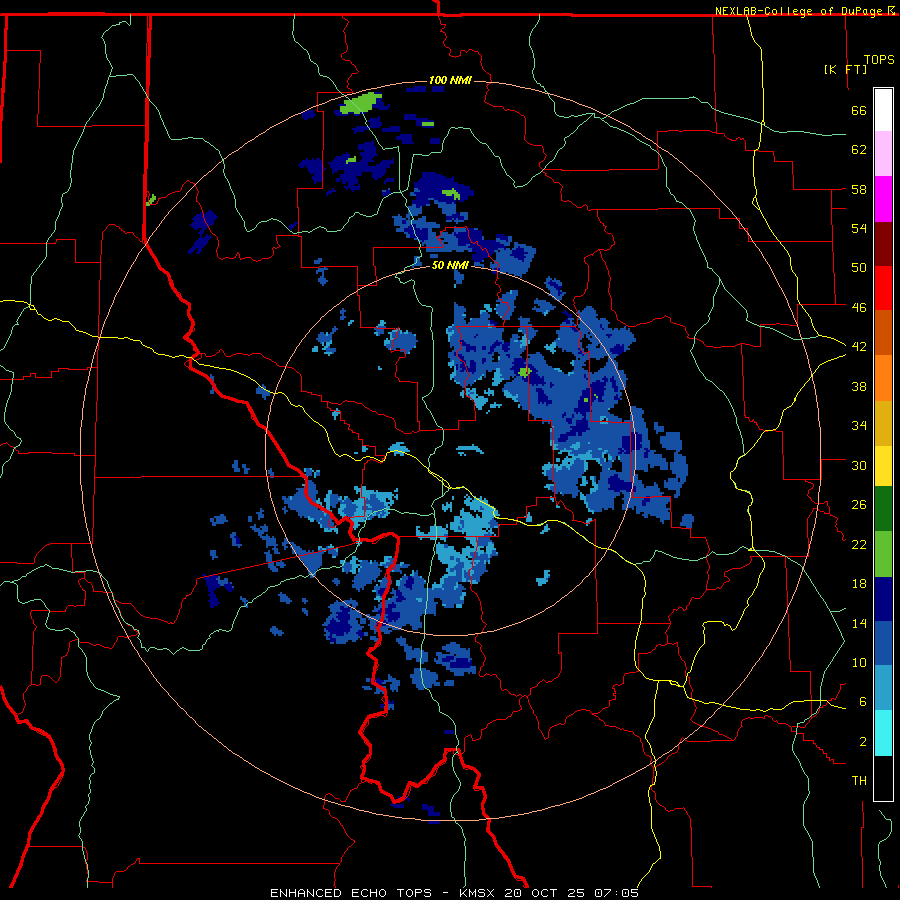900x900 pixels.
Task: Click the ENHANCED ECHO TOPS KMSX caption
Action: 454,893
